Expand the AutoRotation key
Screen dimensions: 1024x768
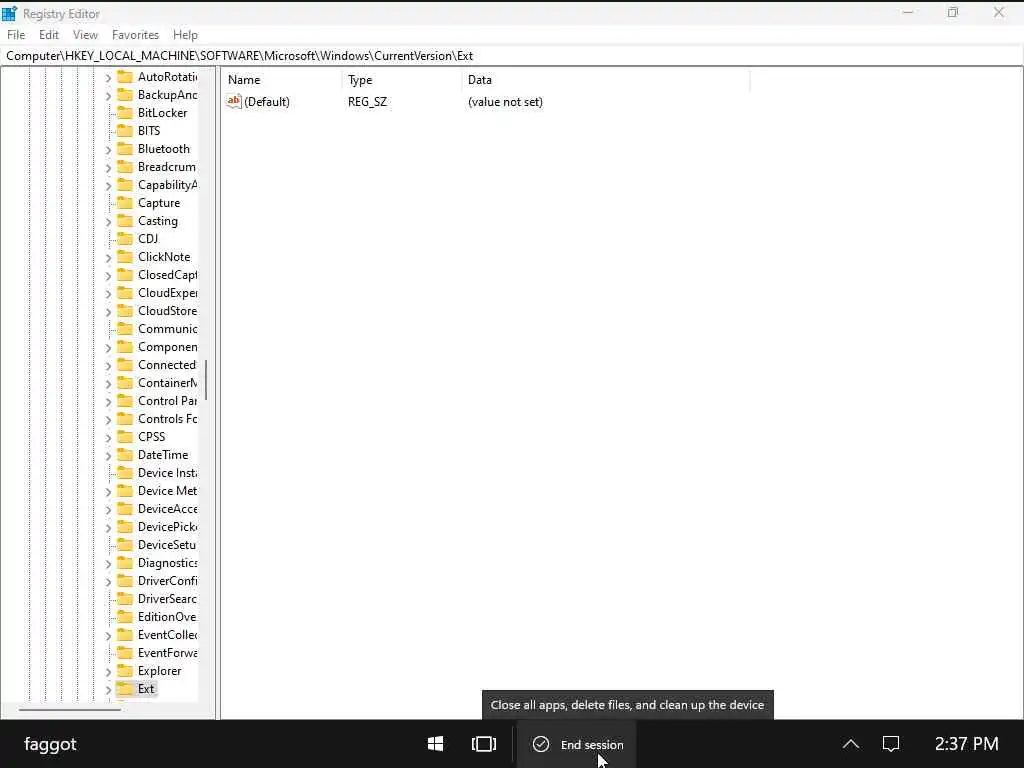pyautogui.click(x=108, y=78)
